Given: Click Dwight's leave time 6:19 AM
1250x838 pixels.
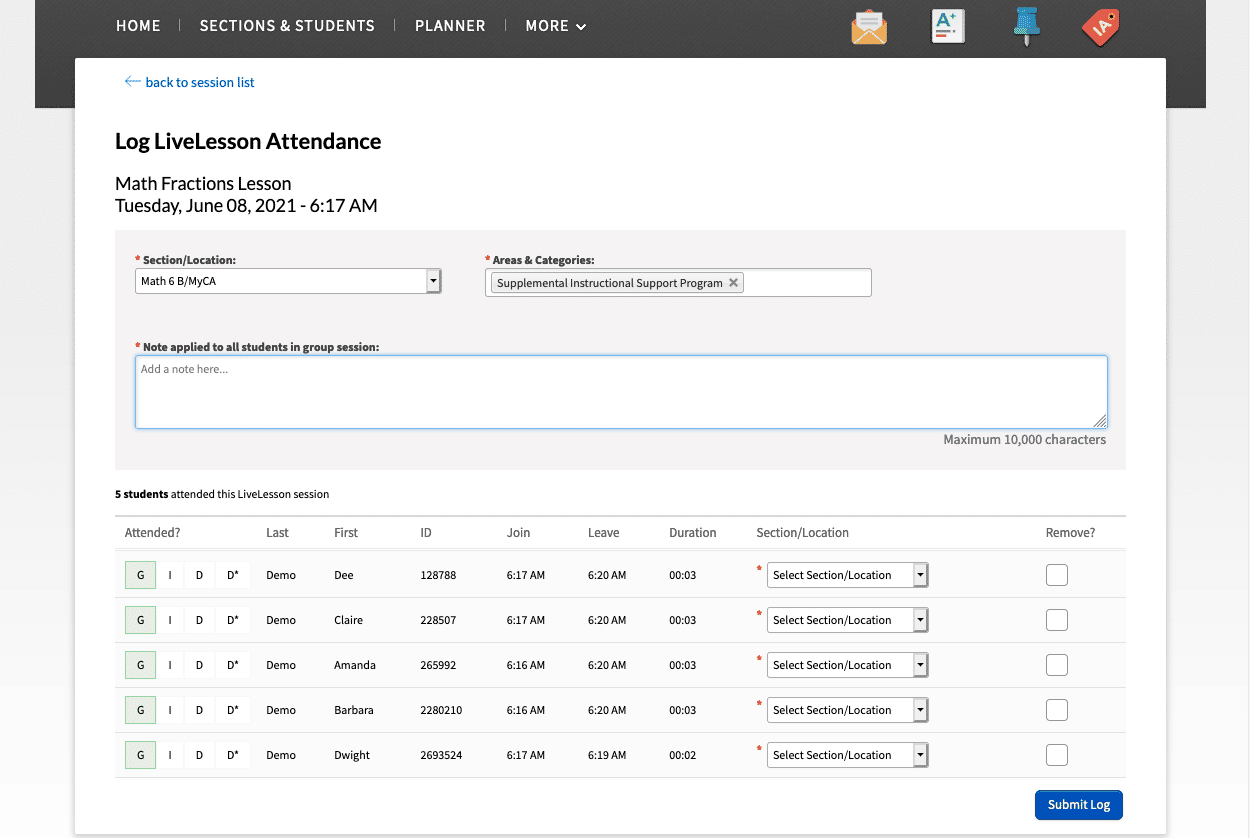Looking at the screenshot, I should click(607, 755).
